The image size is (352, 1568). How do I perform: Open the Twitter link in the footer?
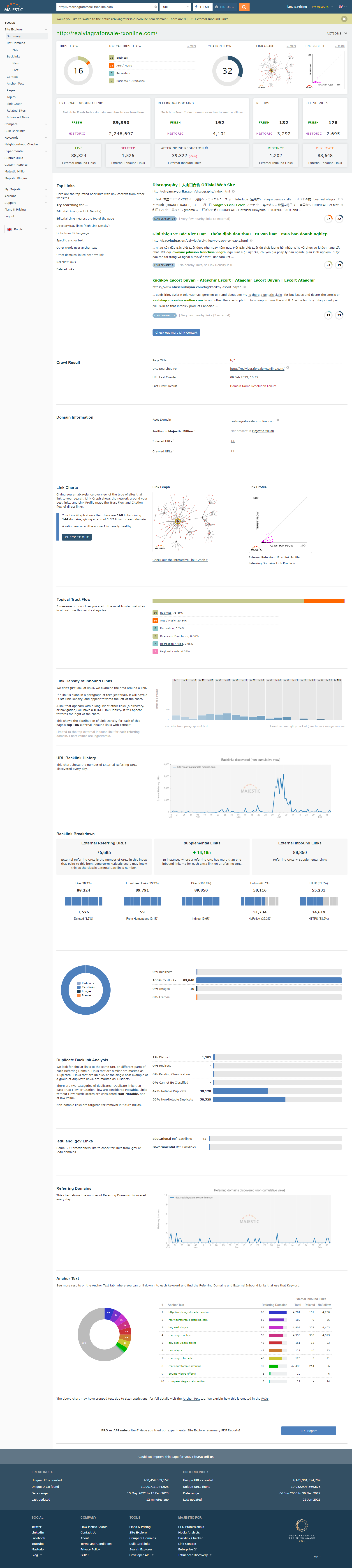37,1527
